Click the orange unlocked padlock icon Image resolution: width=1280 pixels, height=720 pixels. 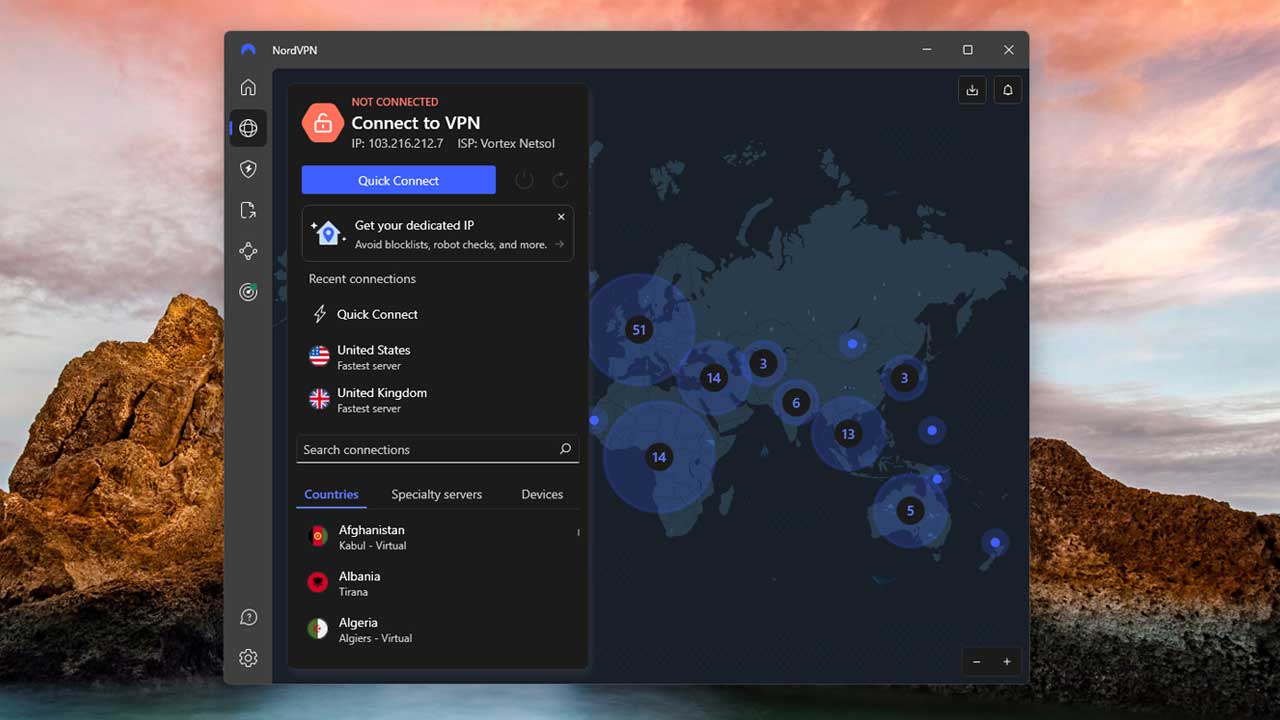323,123
